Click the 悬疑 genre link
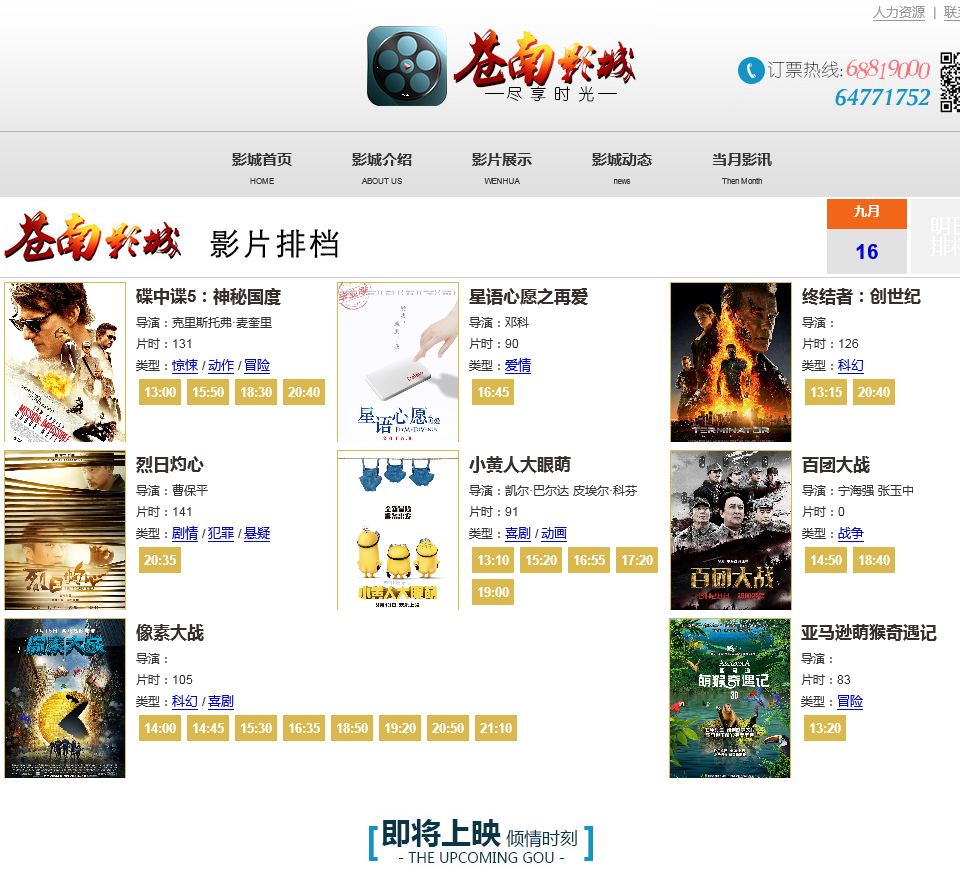 coord(257,533)
